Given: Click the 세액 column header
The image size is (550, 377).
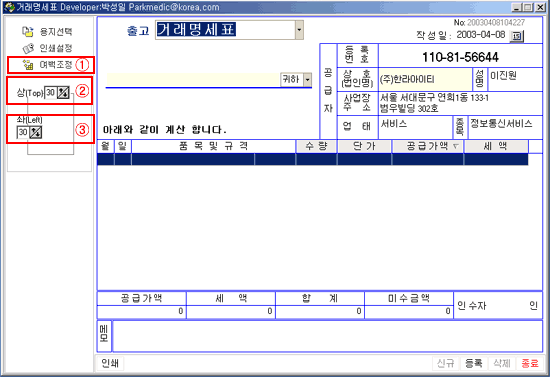Looking at the screenshot, I should (x=496, y=146).
